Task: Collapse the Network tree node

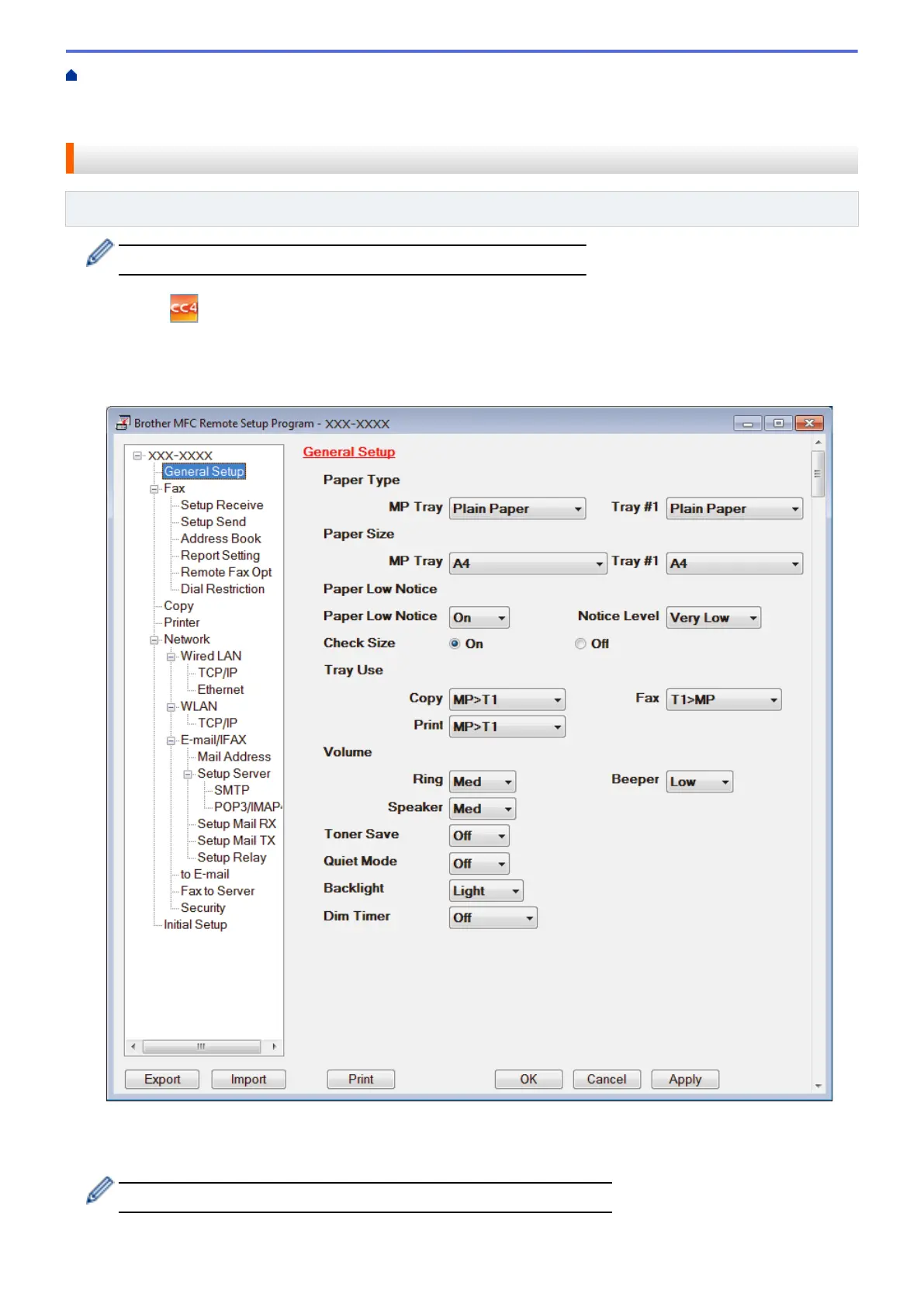Action: [x=154, y=640]
